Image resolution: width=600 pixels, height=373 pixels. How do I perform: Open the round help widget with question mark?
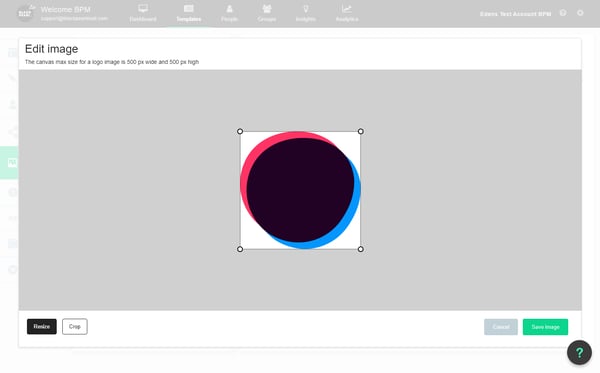click(x=579, y=352)
